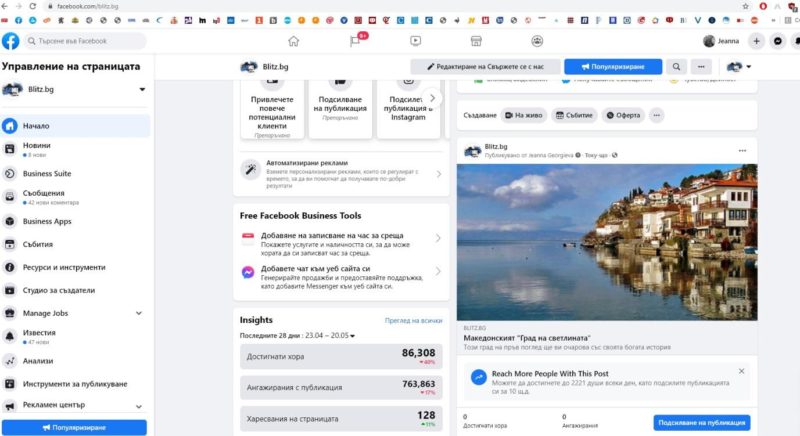Click in the Facebook search field

pos(85,41)
